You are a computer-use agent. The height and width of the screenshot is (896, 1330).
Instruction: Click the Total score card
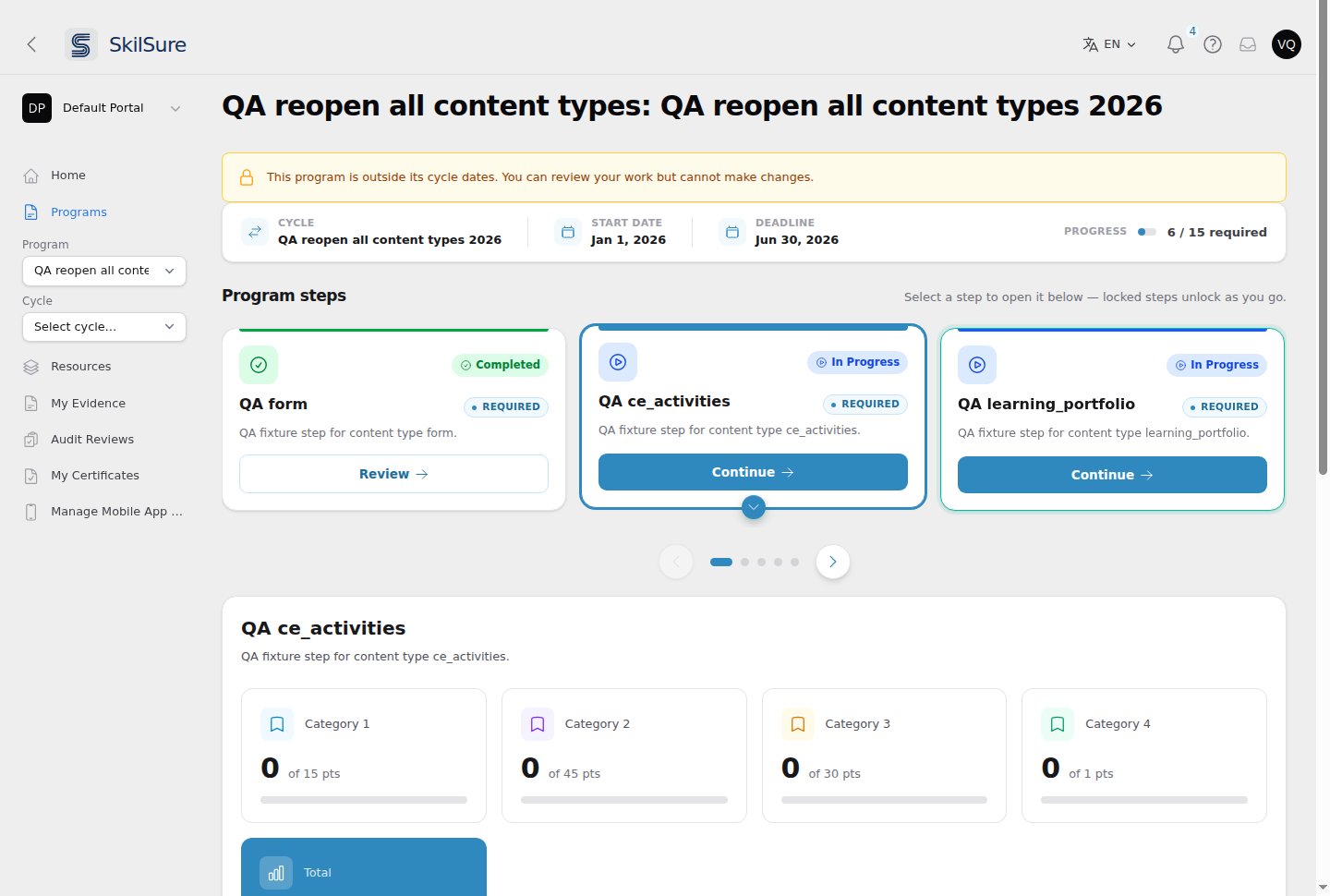tap(364, 867)
